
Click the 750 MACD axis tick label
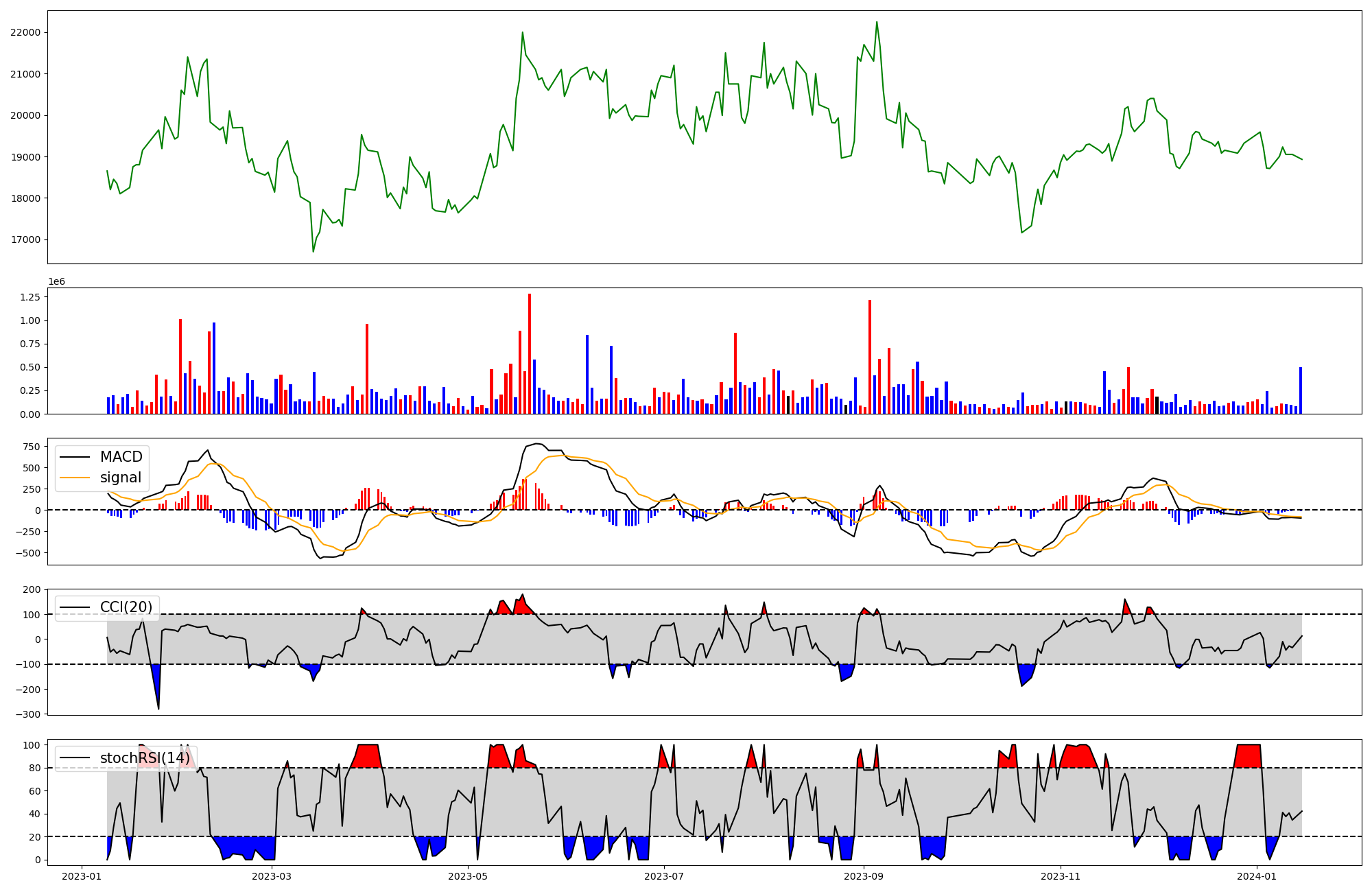click(x=32, y=447)
